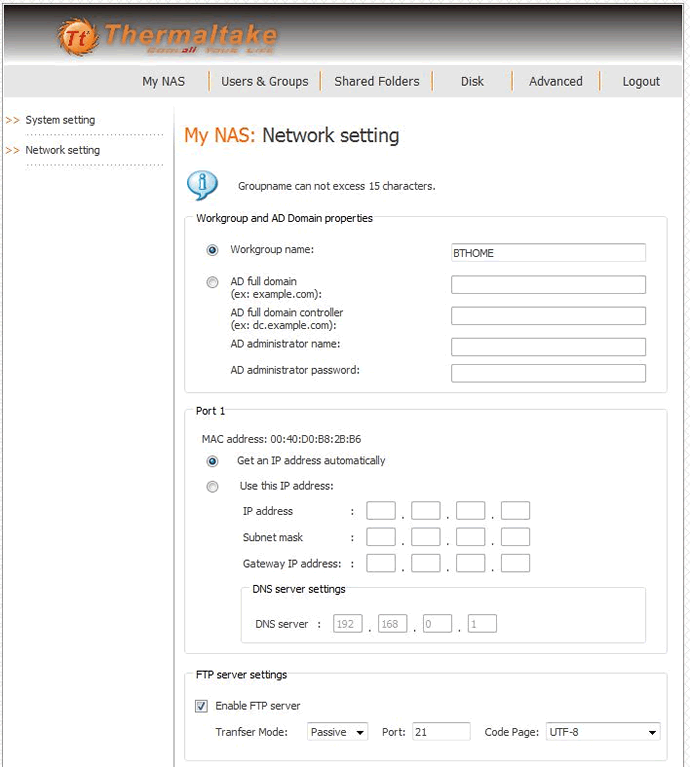Image resolution: width=690 pixels, height=767 pixels.
Task: Go to System setting in sidebar
Action: tap(60, 120)
